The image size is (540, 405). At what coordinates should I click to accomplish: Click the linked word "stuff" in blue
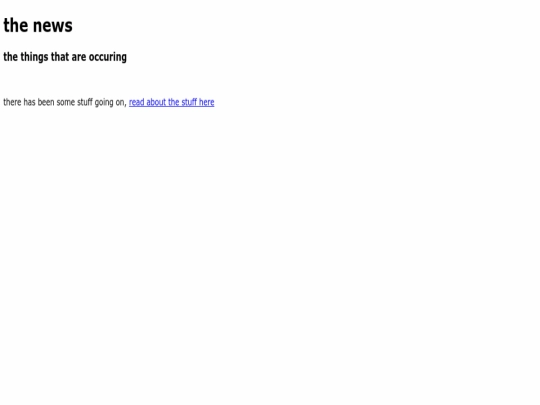pyautogui.click(x=189, y=102)
